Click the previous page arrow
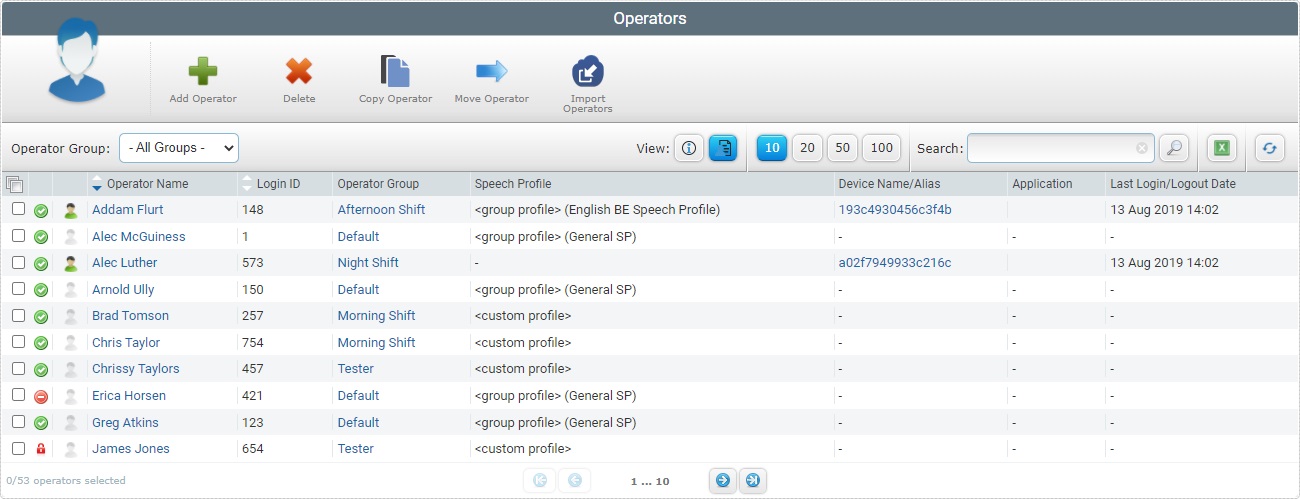 tap(575, 481)
